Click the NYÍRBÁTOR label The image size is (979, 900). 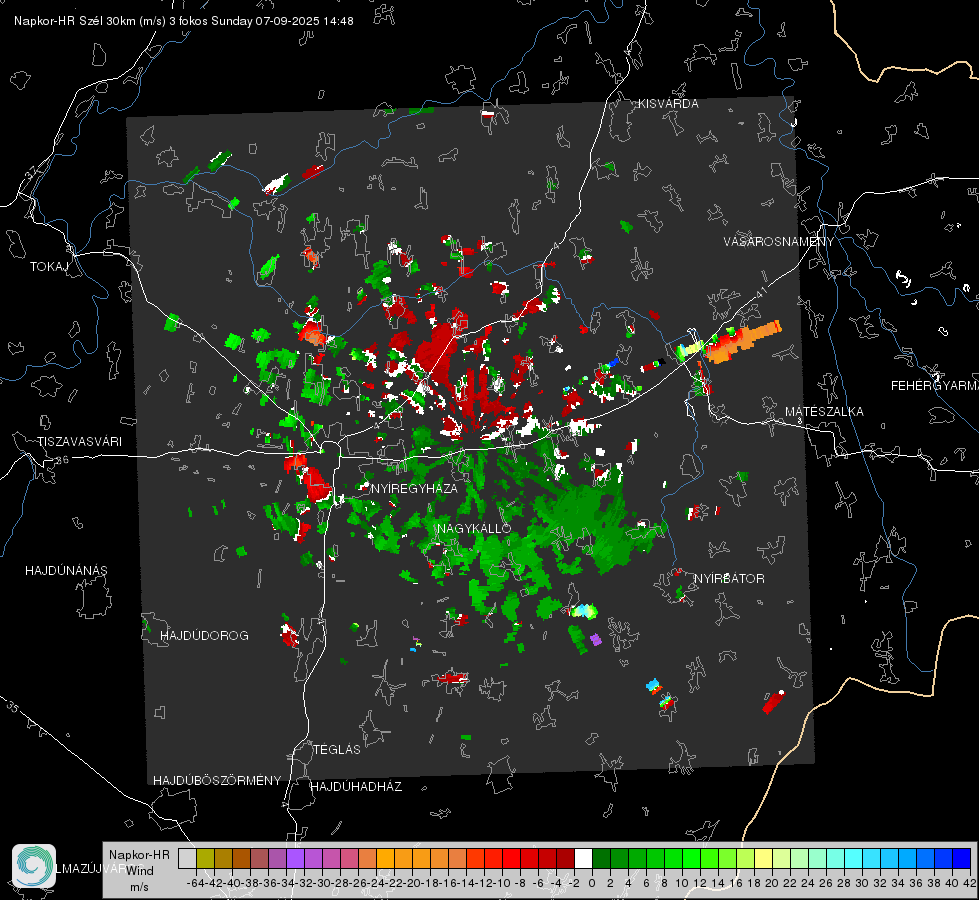click(729, 578)
